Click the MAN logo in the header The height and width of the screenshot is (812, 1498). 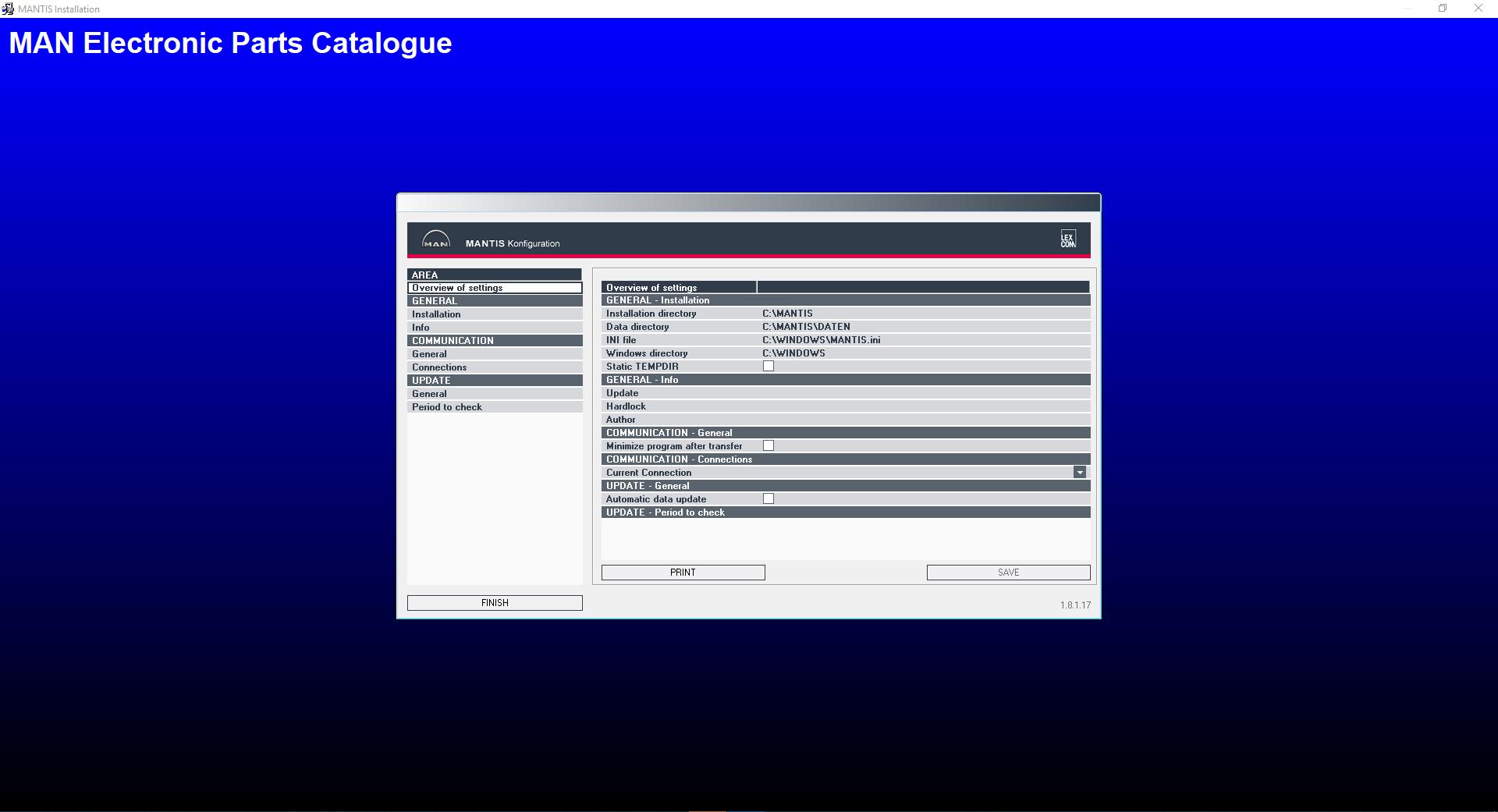point(435,239)
